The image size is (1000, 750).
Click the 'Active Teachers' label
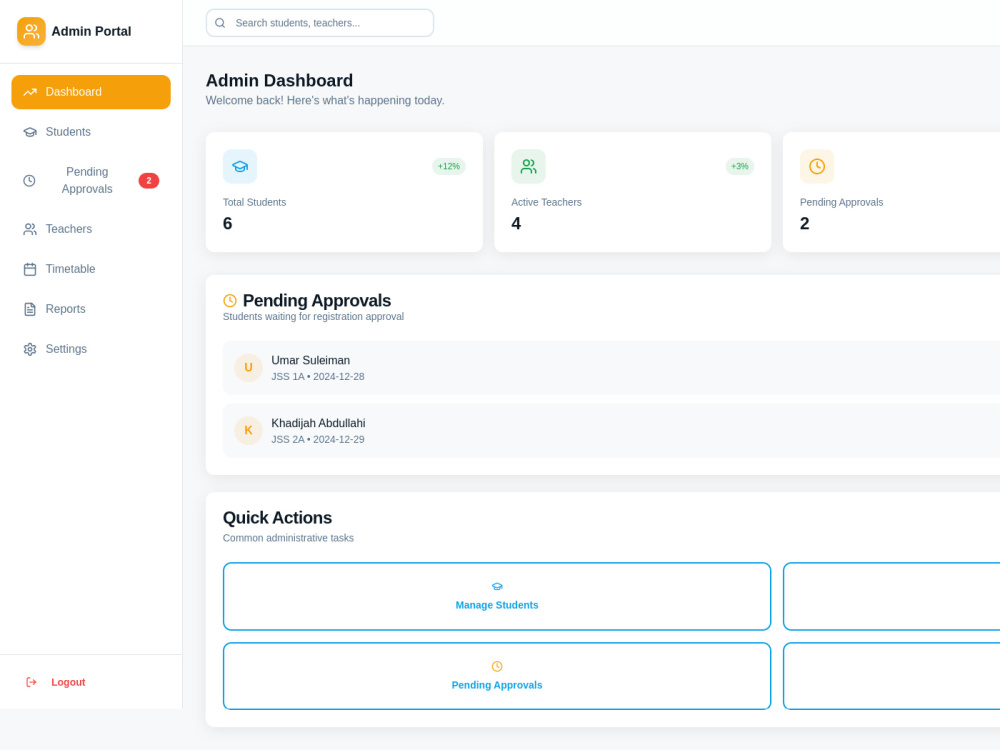click(547, 202)
